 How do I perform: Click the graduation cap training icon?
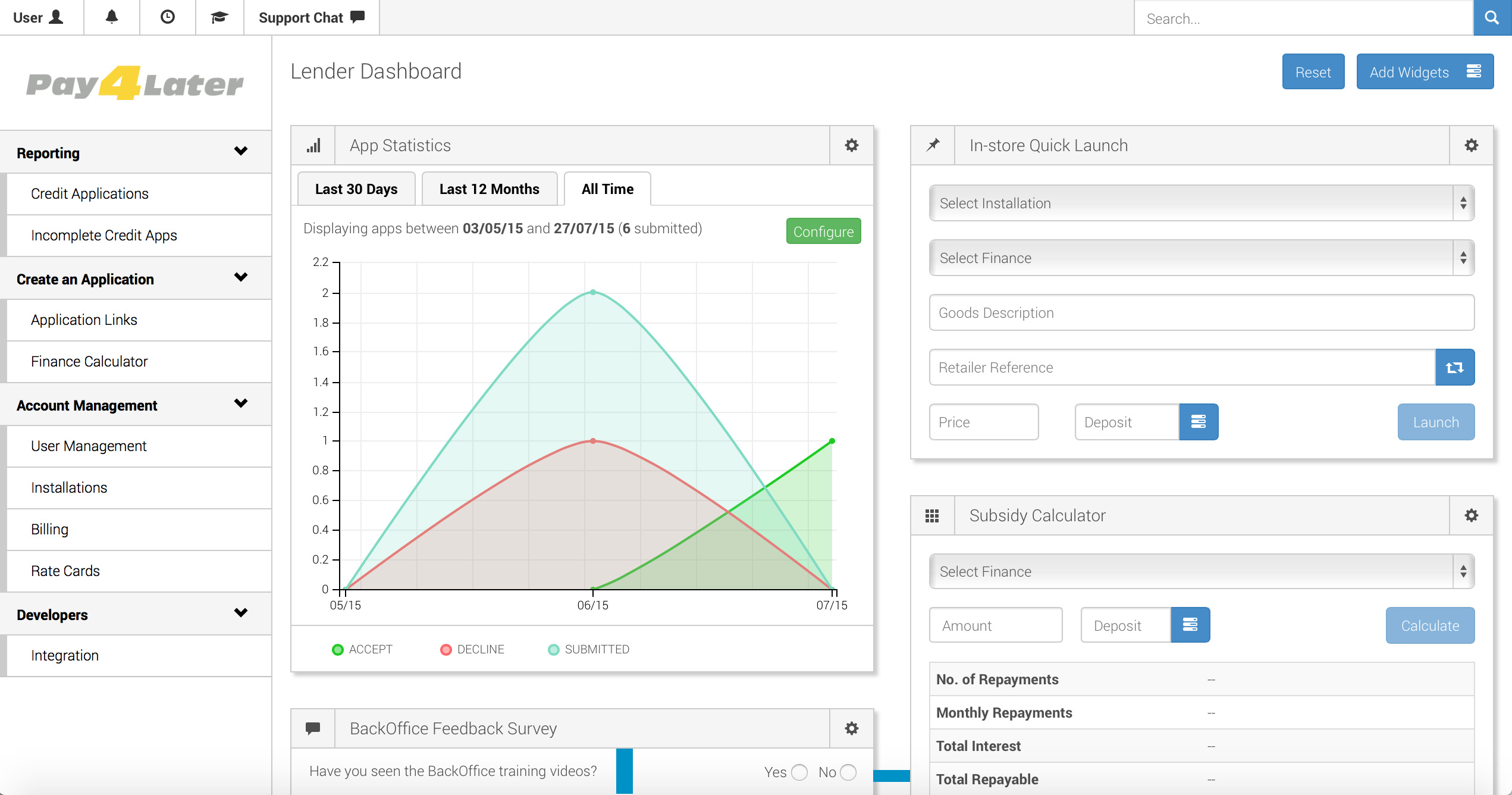tap(219, 17)
